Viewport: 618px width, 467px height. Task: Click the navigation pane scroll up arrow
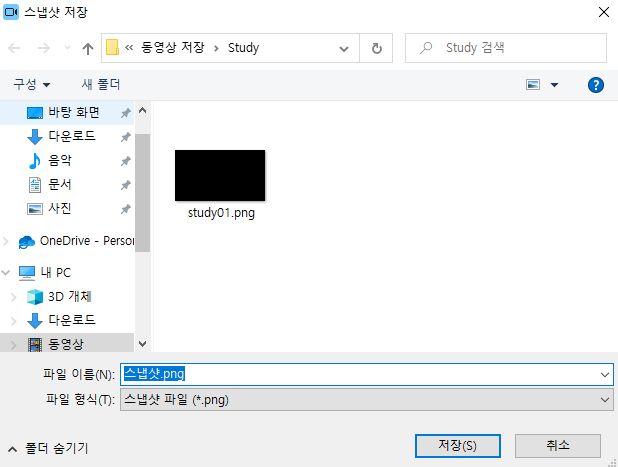(143, 110)
